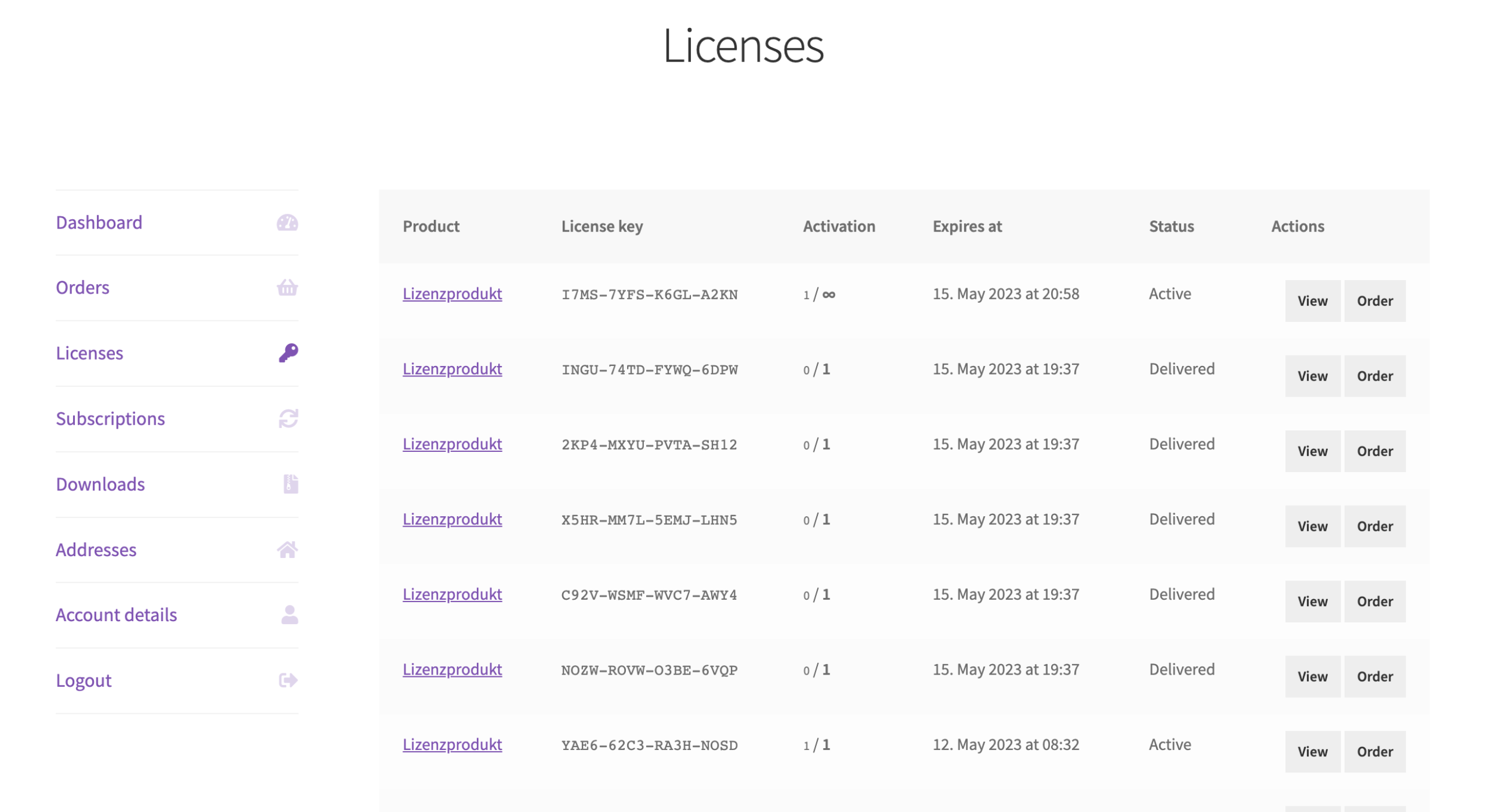Open Lizenzprodukt link for key C92V-WSMF-WVC7-AWY4
The image size is (1485, 812).
(452, 594)
